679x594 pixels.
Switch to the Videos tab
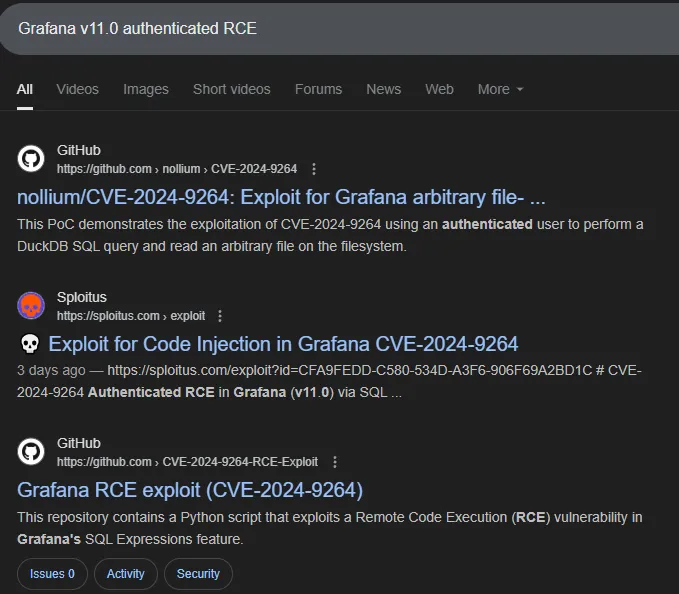click(78, 89)
